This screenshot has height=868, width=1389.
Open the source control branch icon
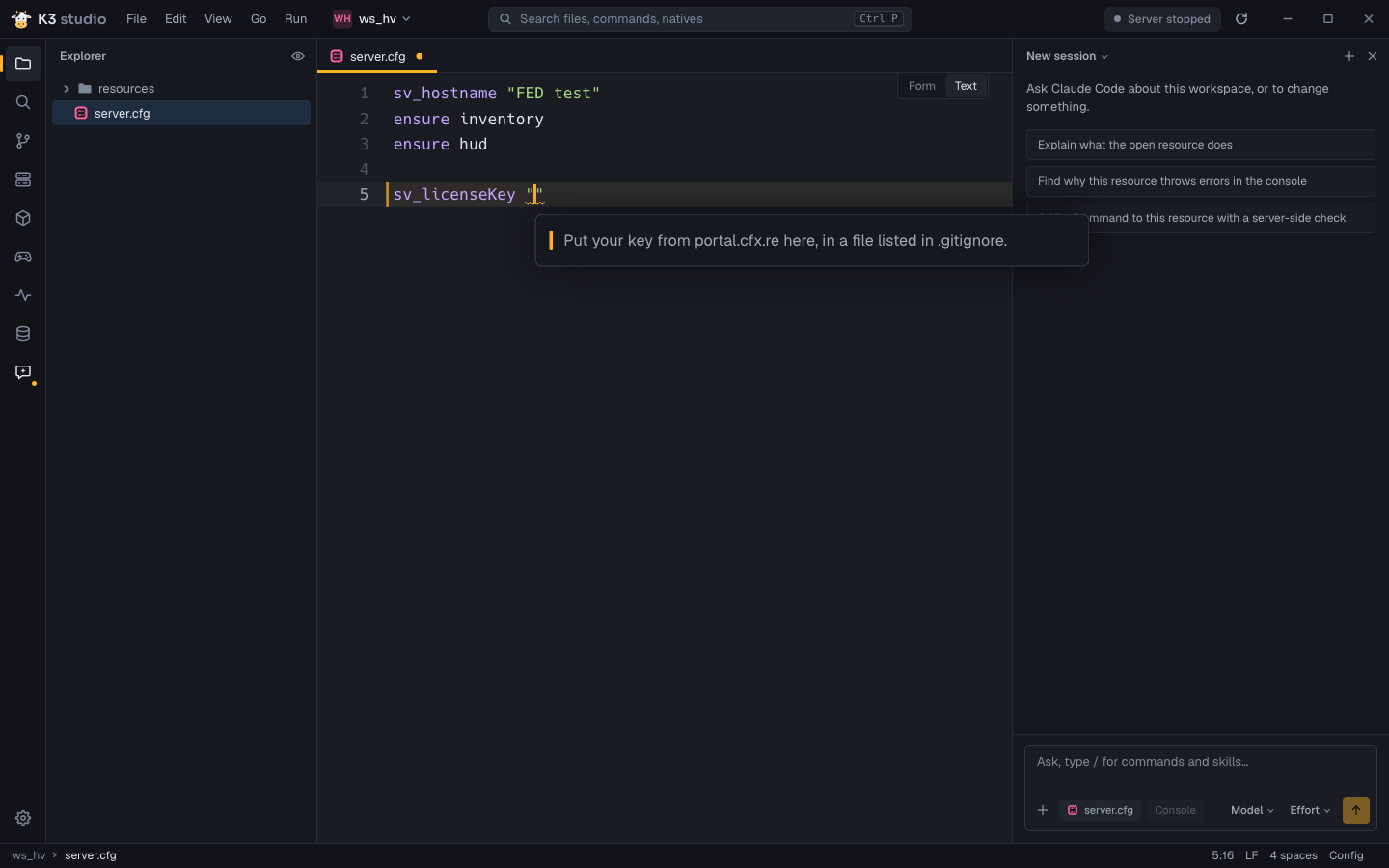coord(23,141)
